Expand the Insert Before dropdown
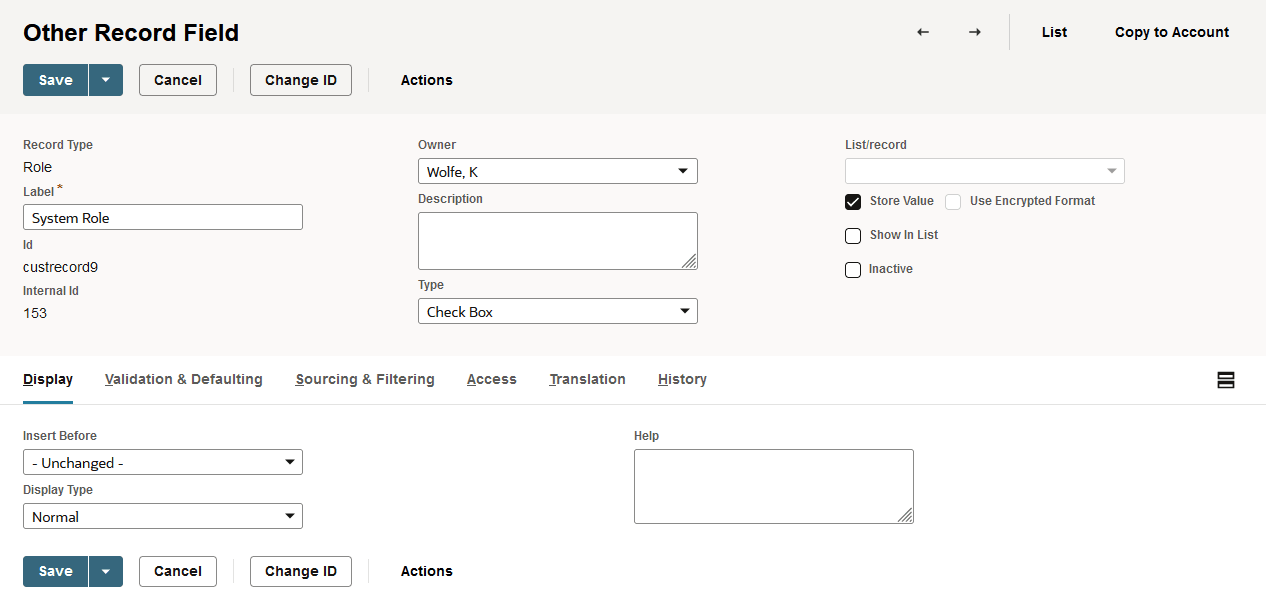Image resolution: width=1266 pixels, height=594 pixels. (x=162, y=463)
